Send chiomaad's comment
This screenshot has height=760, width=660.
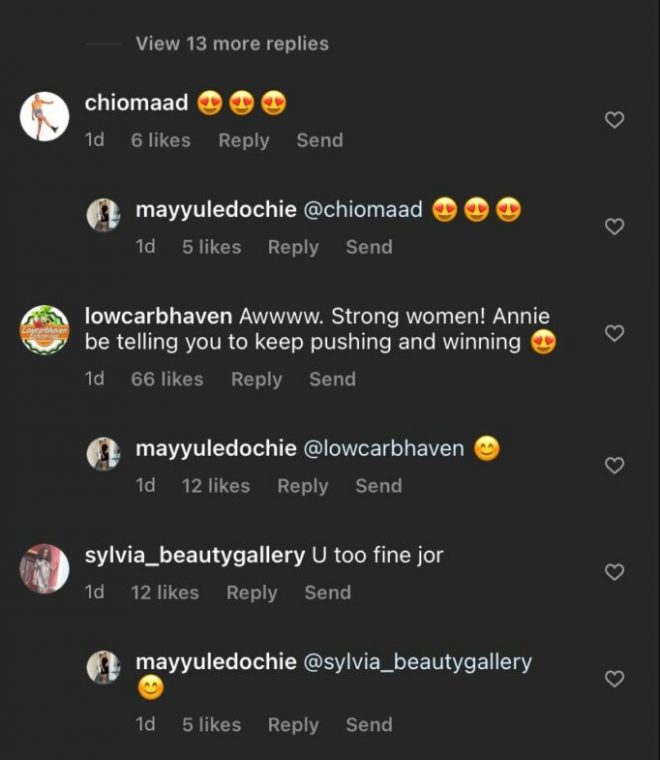coord(319,141)
